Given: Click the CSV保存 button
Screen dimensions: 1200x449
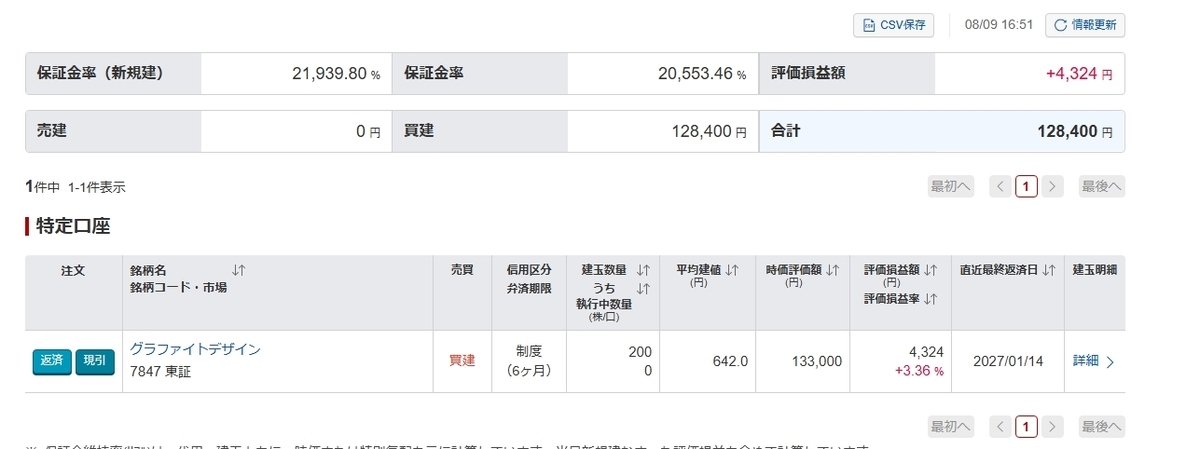Looking at the screenshot, I should 893,25.
